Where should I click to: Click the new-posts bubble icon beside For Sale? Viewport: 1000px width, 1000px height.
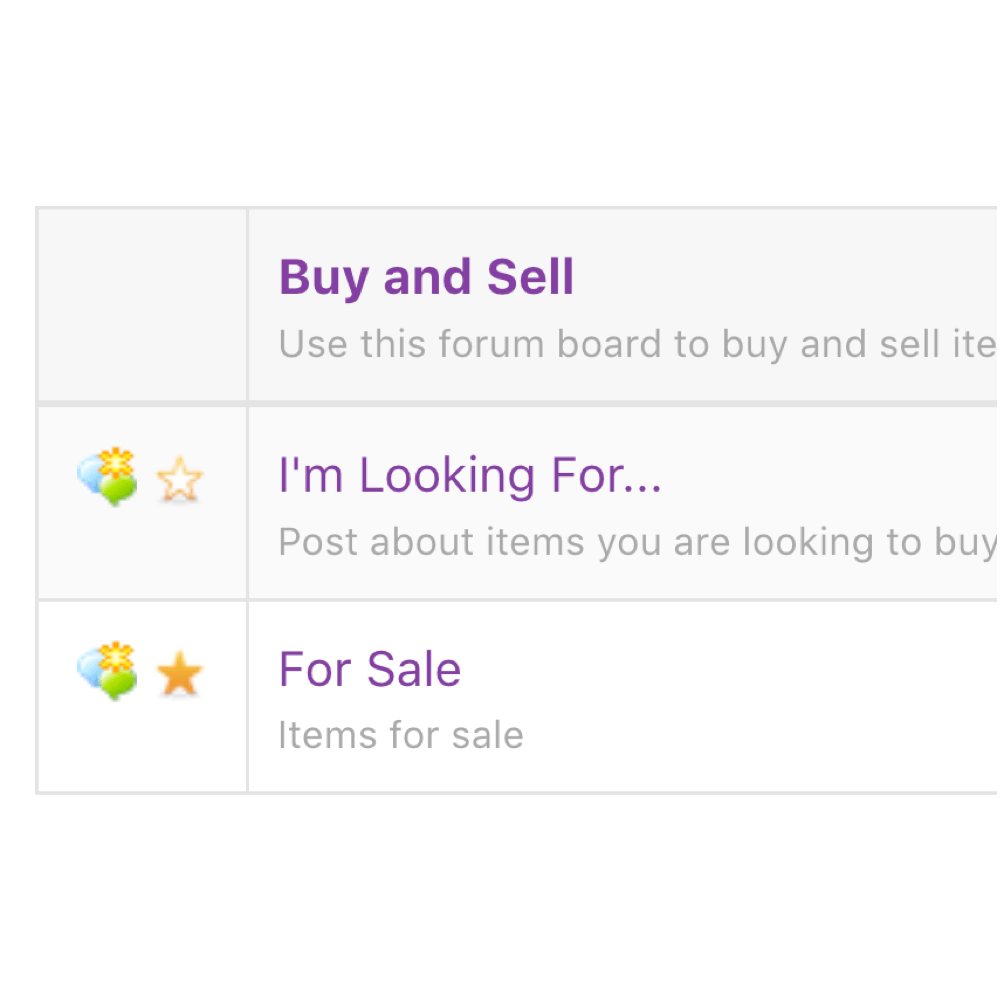[x=107, y=671]
